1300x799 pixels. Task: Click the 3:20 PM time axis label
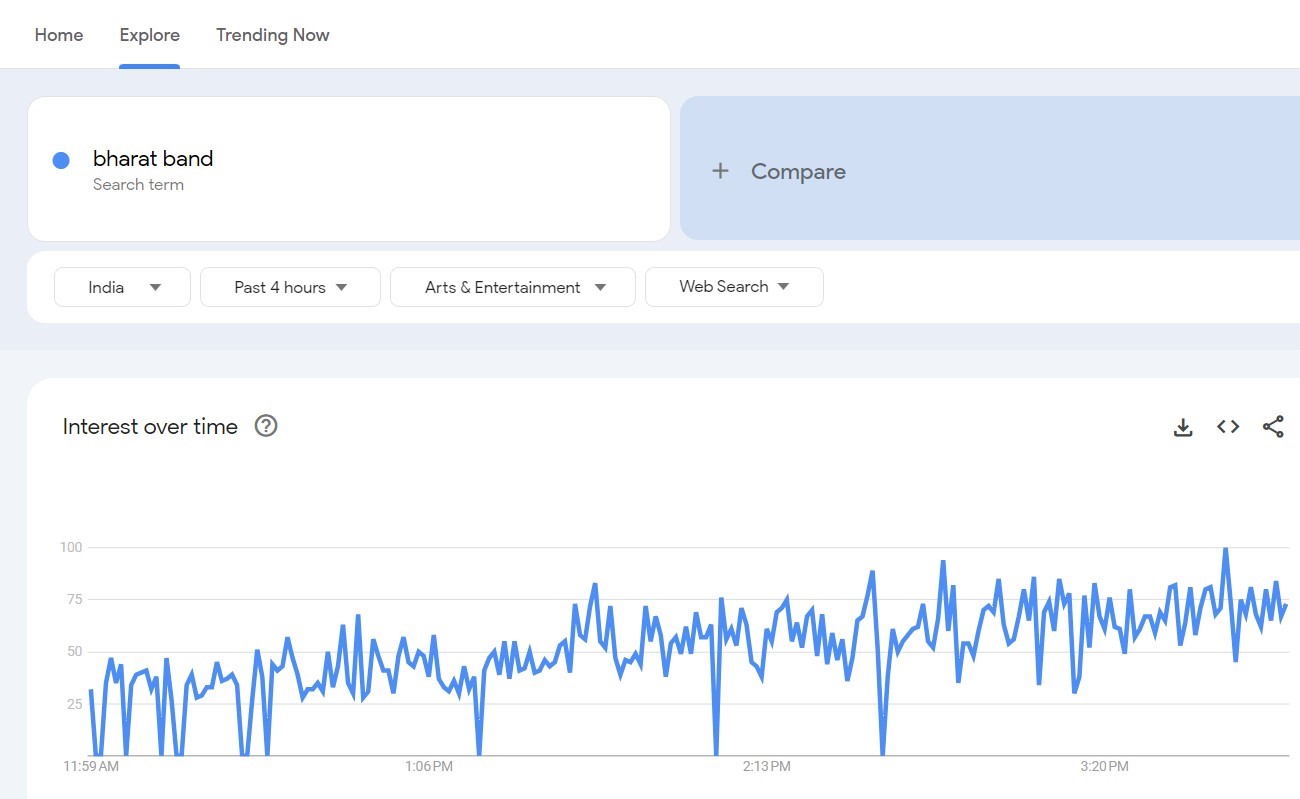[1105, 767]
